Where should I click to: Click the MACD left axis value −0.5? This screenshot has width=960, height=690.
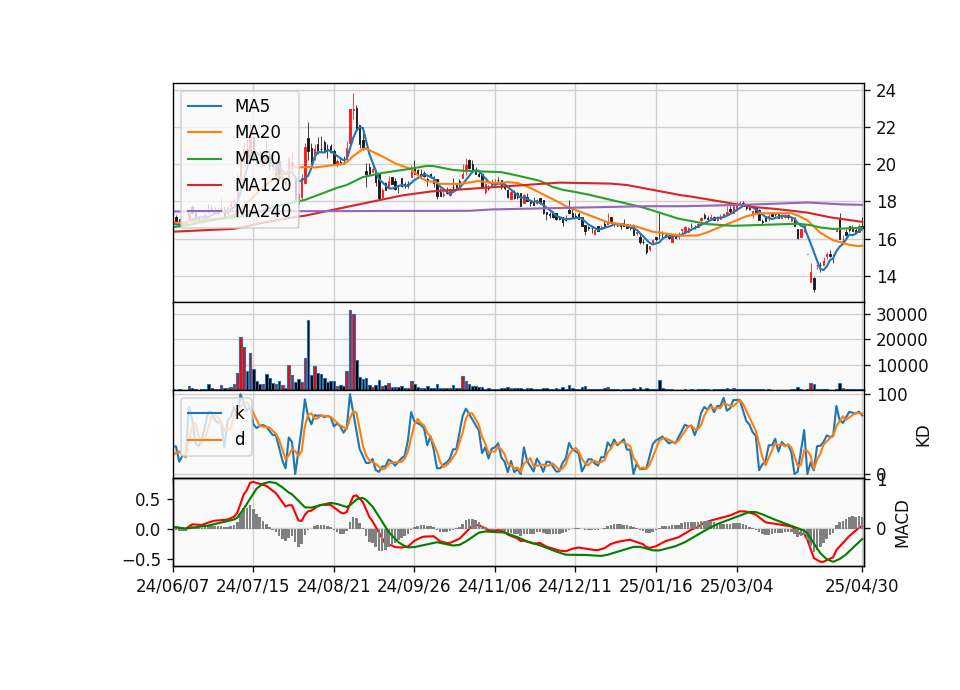click(141, 560)
